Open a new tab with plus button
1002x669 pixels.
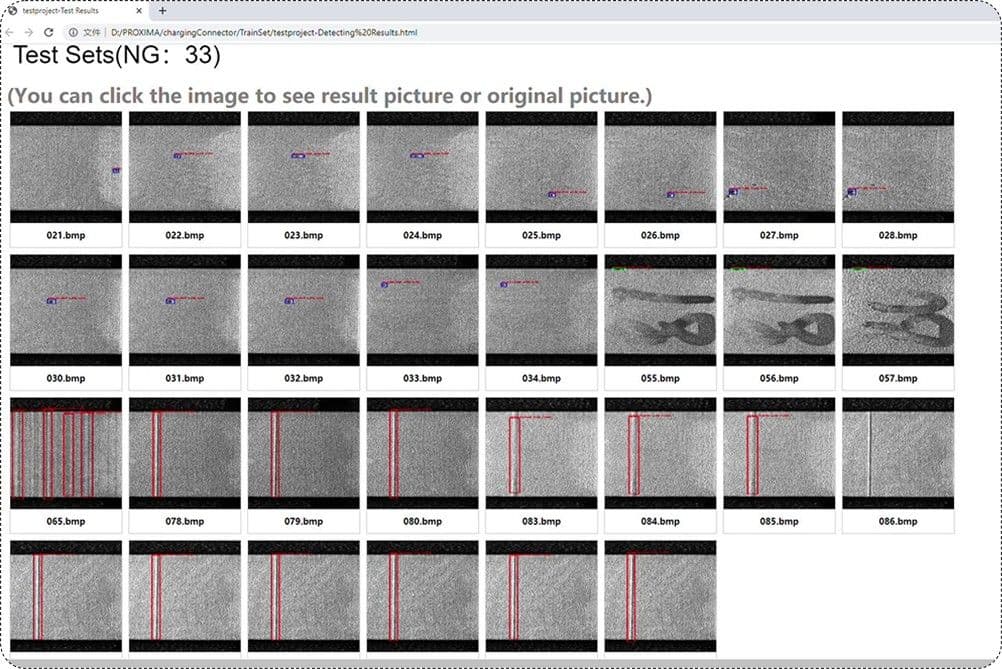[x=163, y=11]
